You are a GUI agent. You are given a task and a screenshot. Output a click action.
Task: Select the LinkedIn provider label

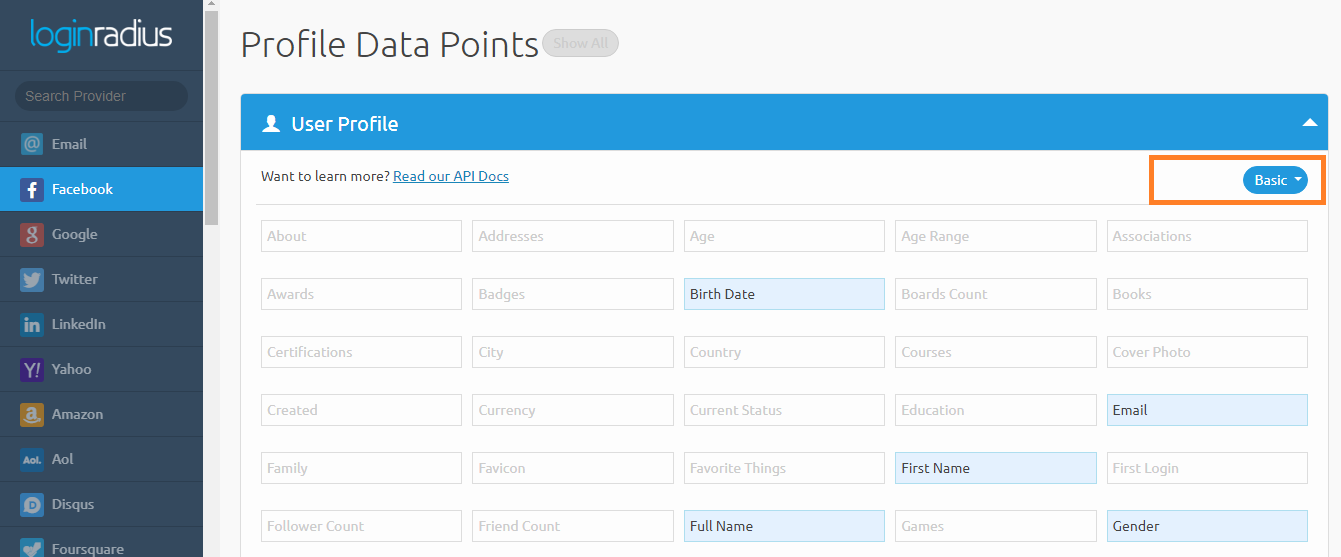[78, 324]
